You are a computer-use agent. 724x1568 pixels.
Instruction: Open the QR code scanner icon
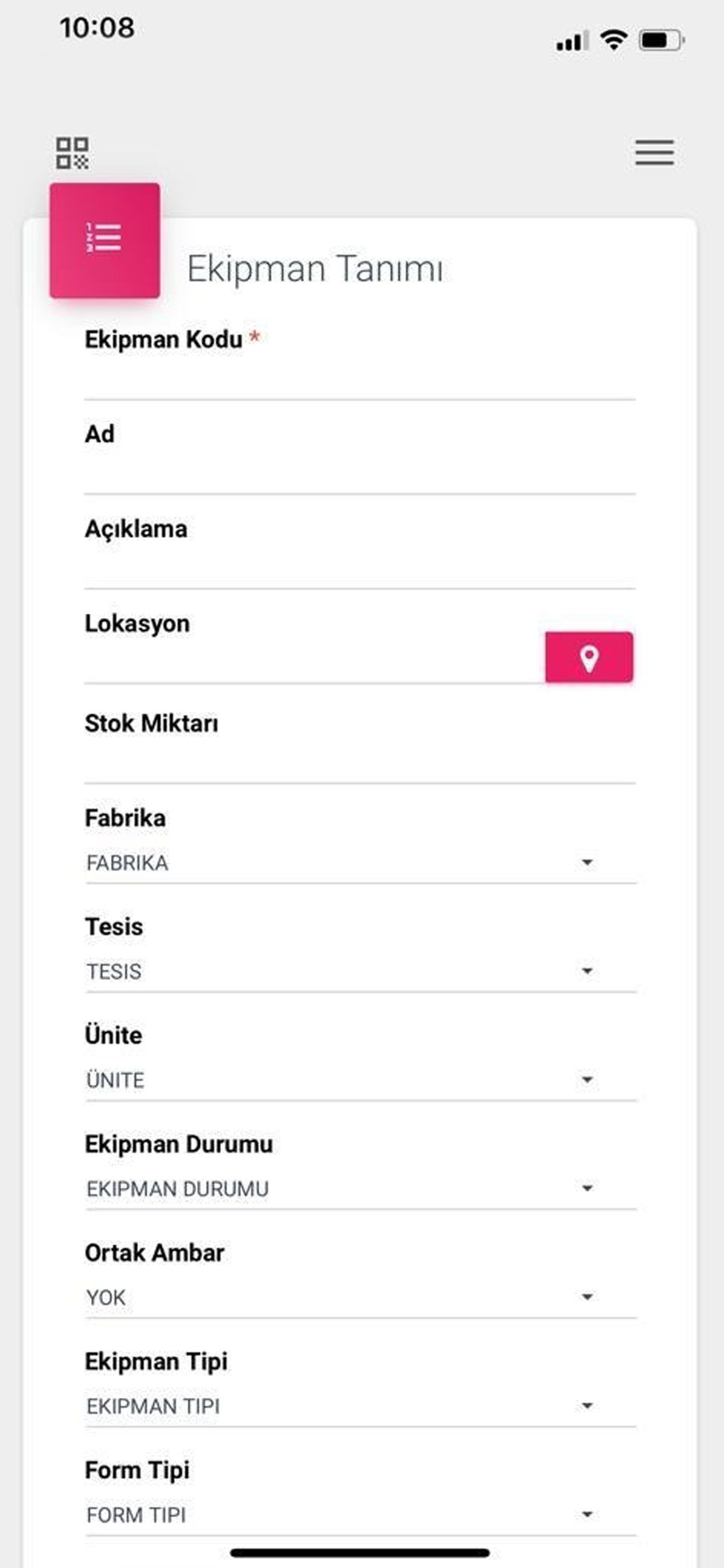(x=72, y=153)
